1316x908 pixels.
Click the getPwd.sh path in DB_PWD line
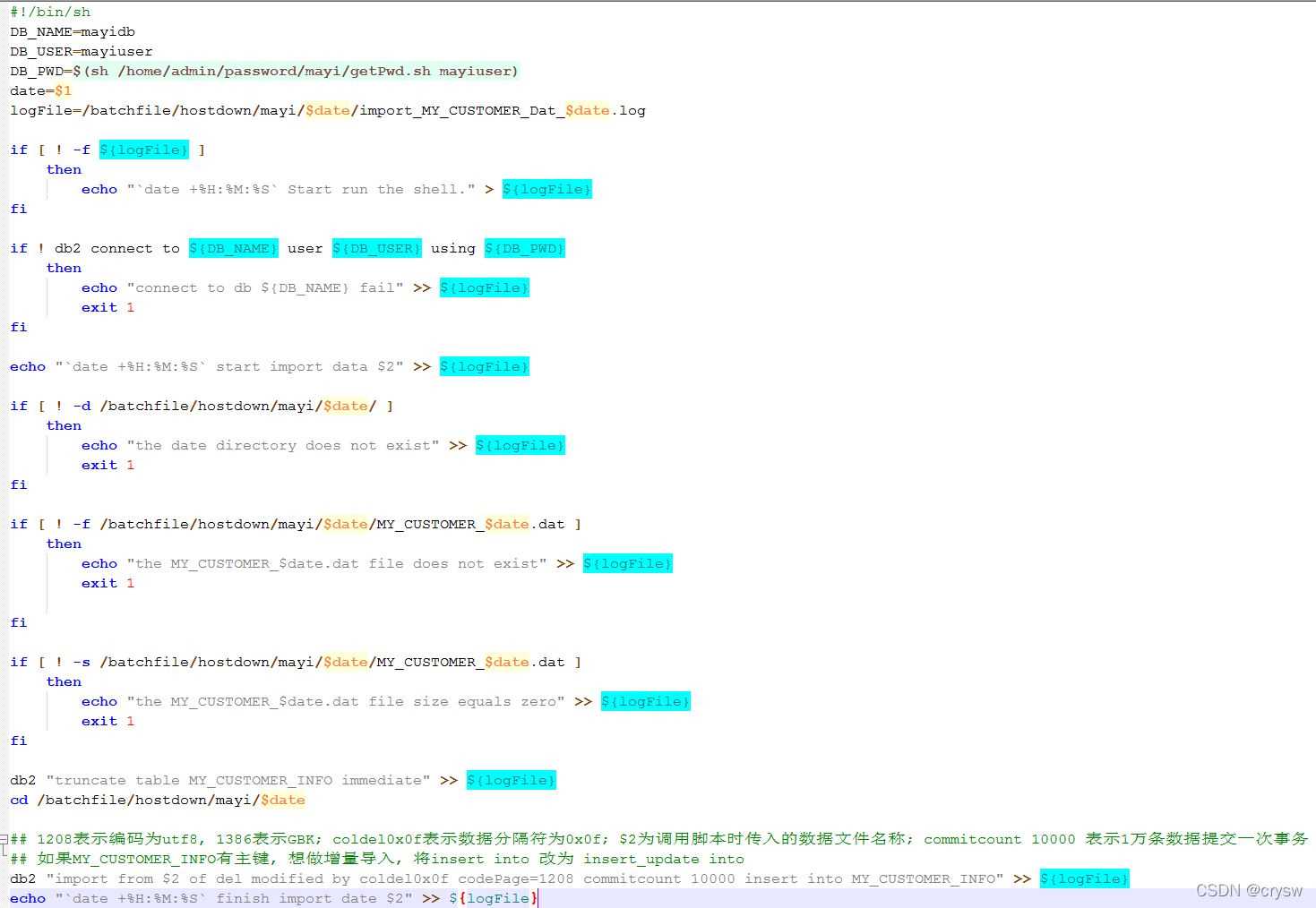[x=274, y=71]
